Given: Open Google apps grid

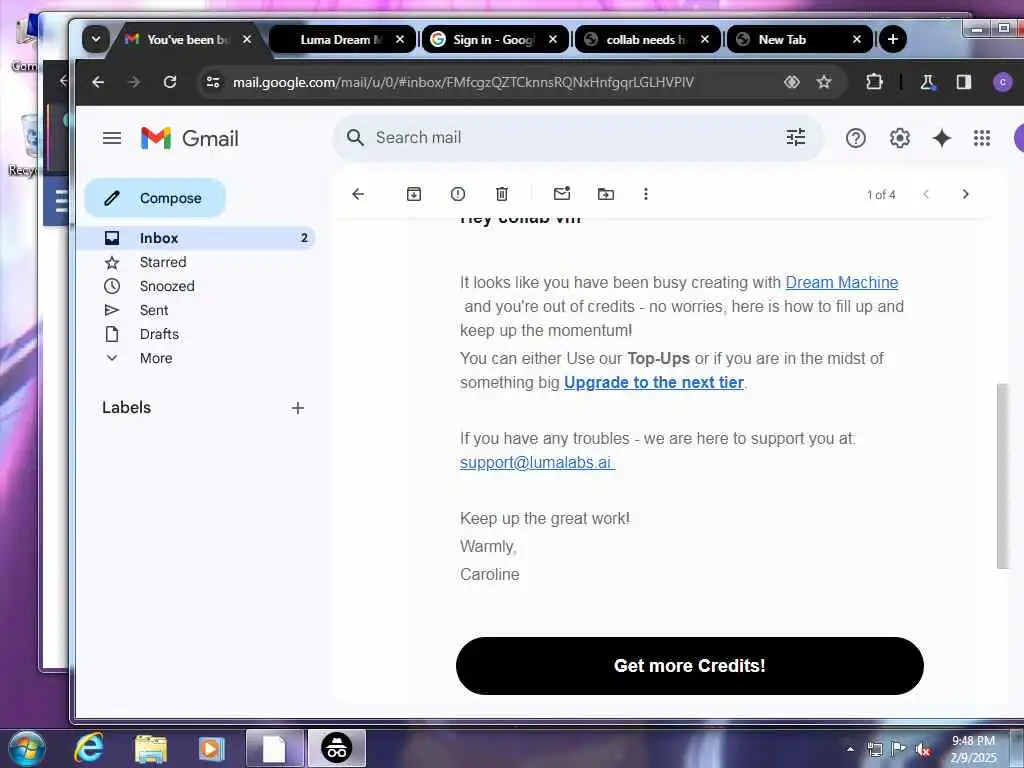Looking at the screenshot, I should pos(982,138).
